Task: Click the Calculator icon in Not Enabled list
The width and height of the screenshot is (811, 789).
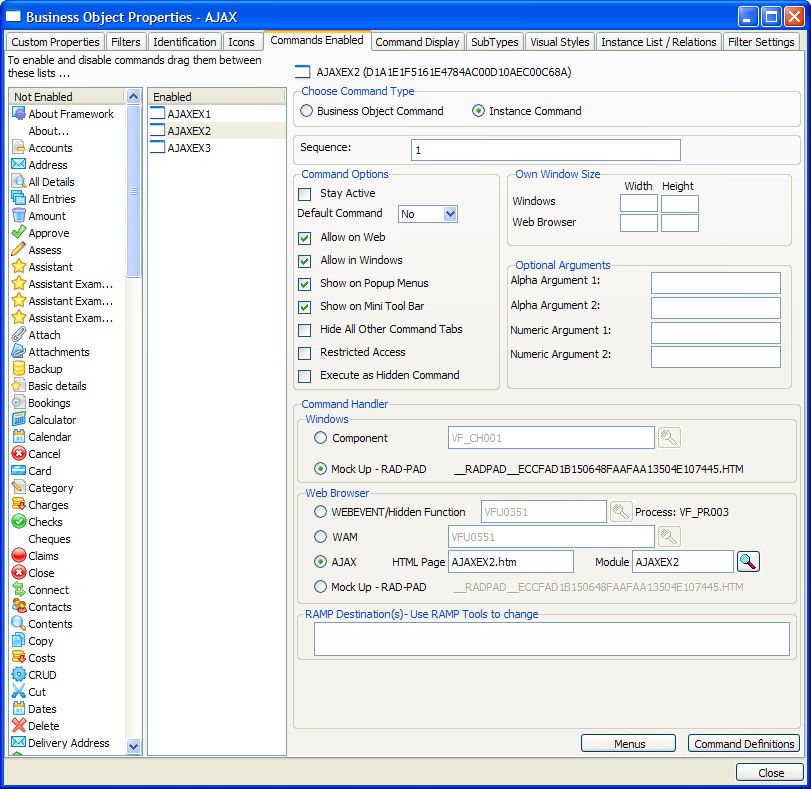Action: point(19,420)
